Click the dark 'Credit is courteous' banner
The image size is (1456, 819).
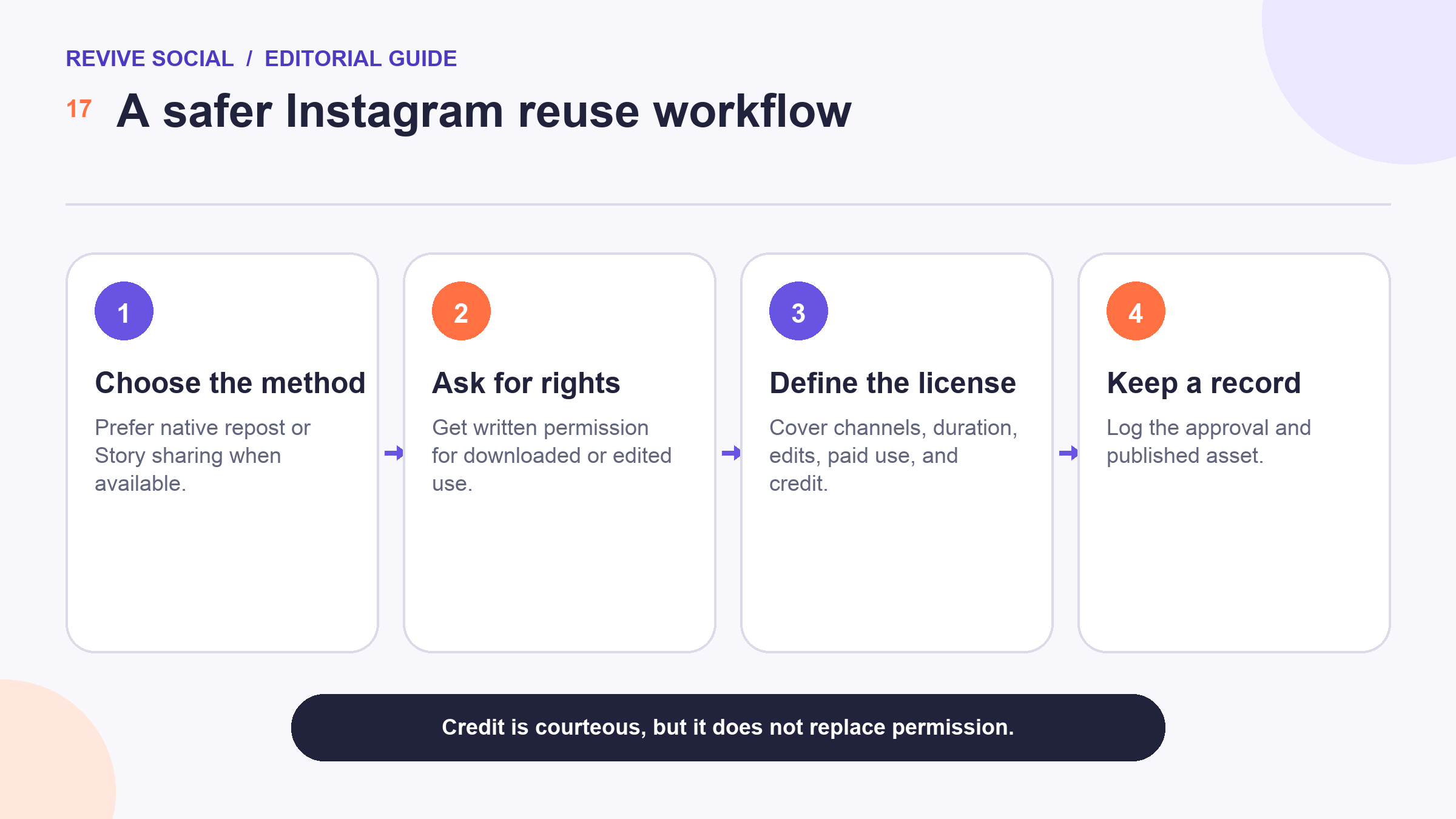[728, 727]
